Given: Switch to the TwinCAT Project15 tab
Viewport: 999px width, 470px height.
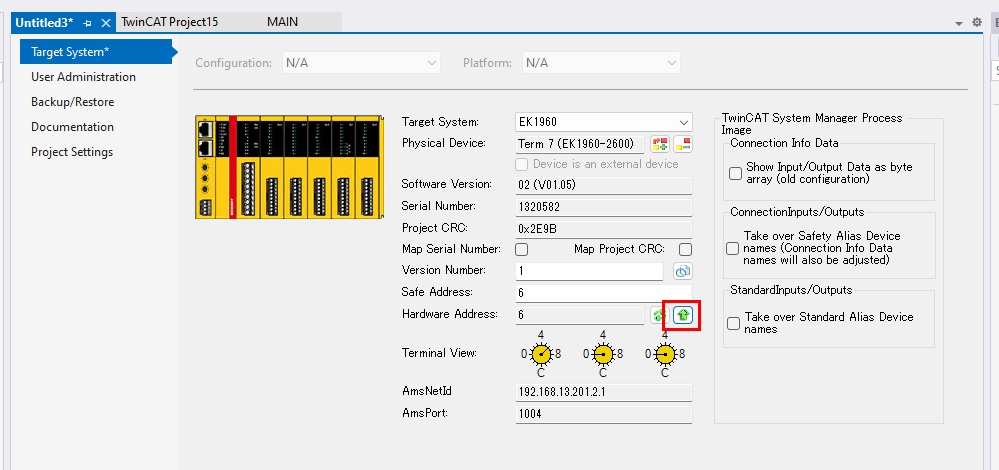Looking at the screenshot, I should [x=170, y=22].
